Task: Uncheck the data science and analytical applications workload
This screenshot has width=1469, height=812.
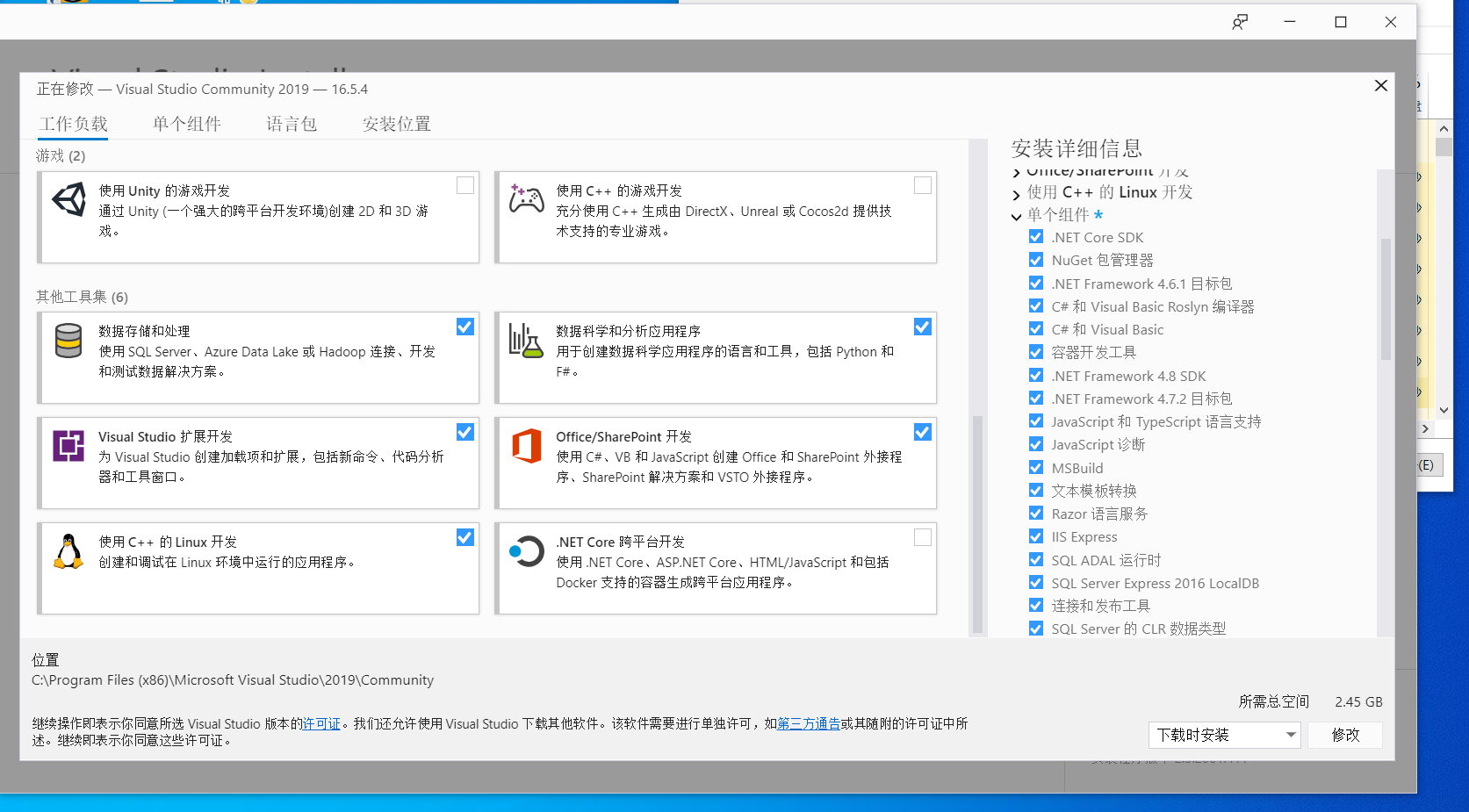Action: (923, 327)
